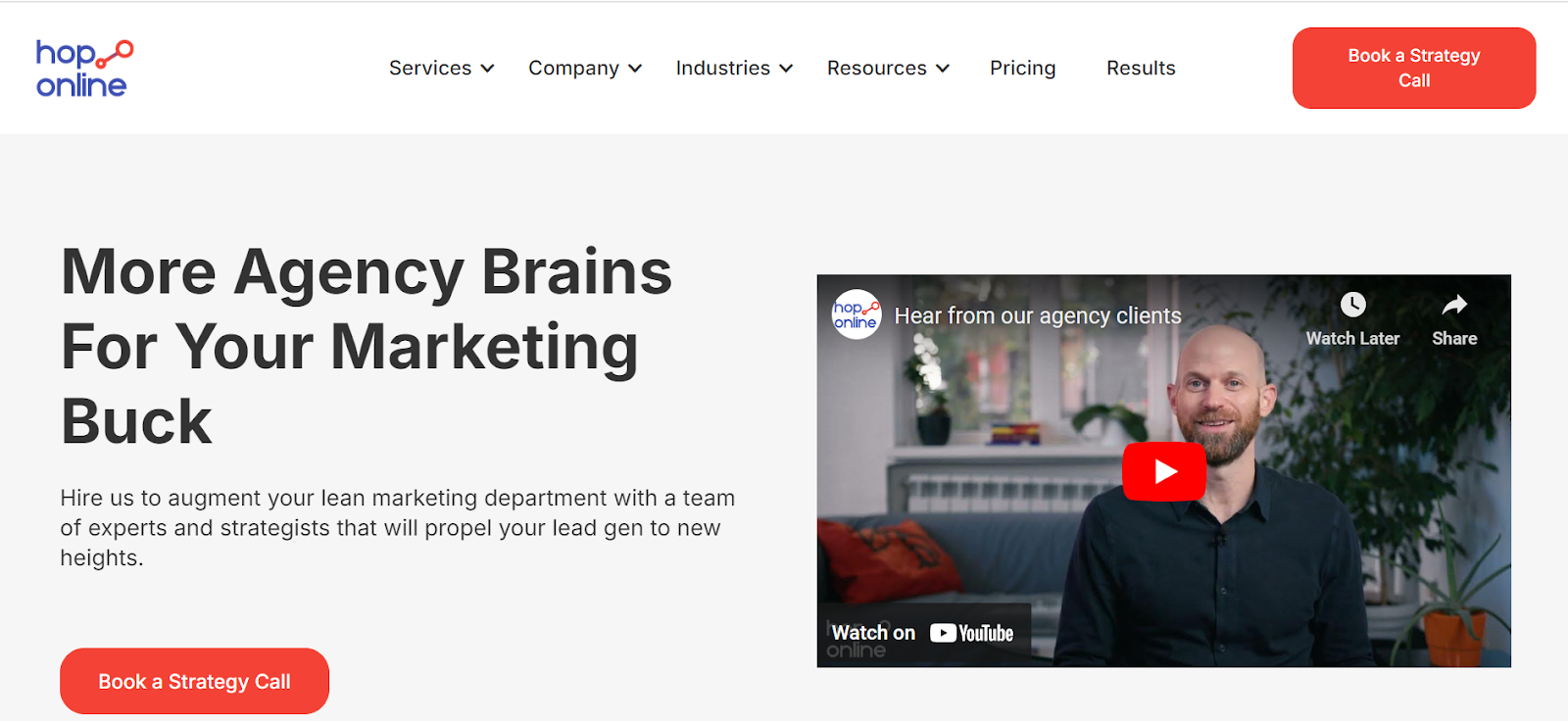Play the YouTube video

coord(1164,471)
